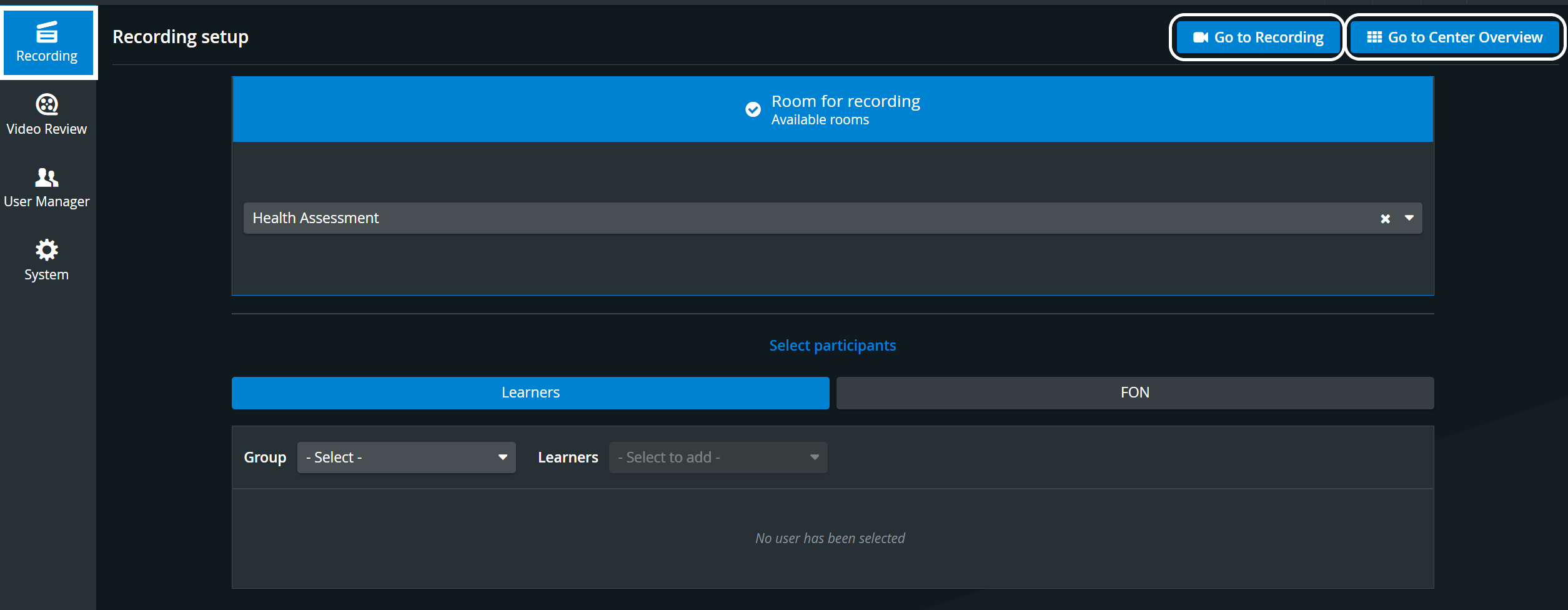Open User Manager people icon
This screenshot has height=610, width=1568.
(x=47, y=177)
